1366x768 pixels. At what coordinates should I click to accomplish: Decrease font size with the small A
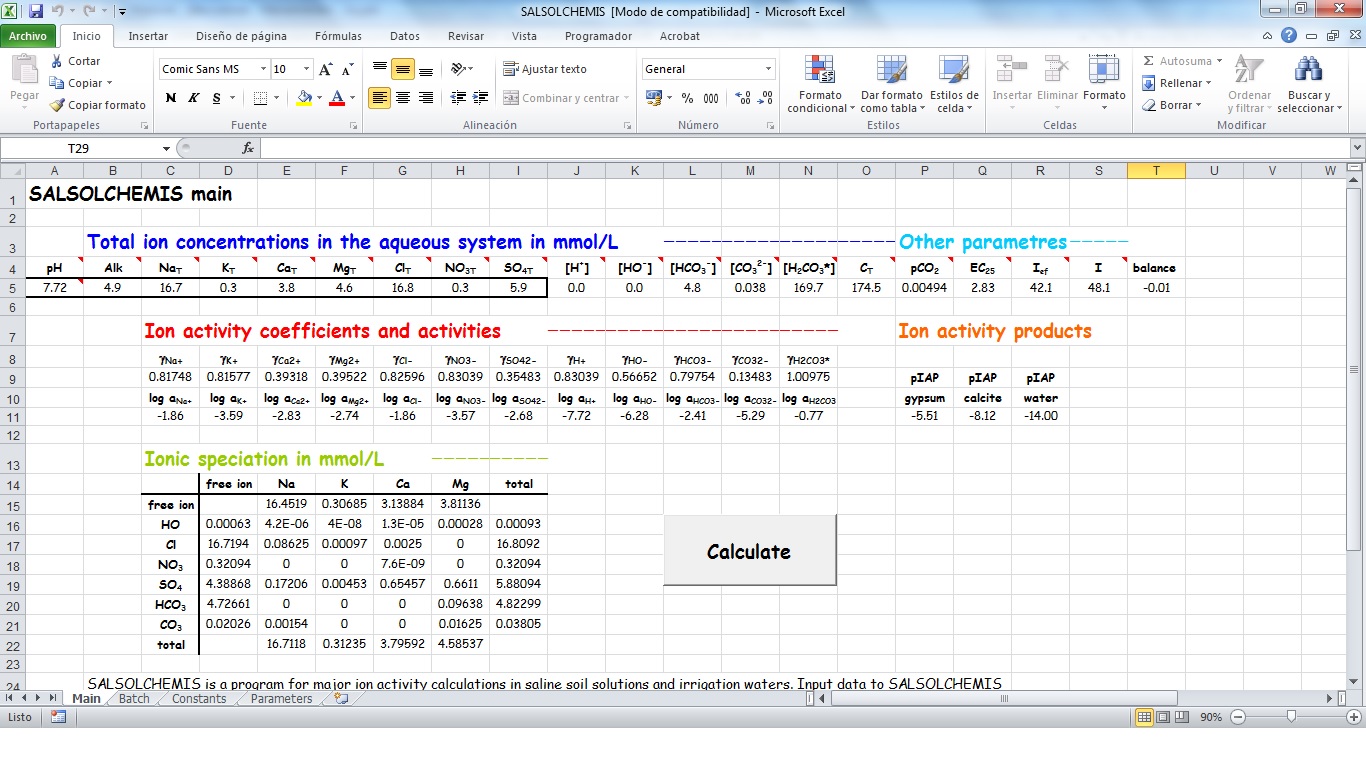(x=347, y=70)
